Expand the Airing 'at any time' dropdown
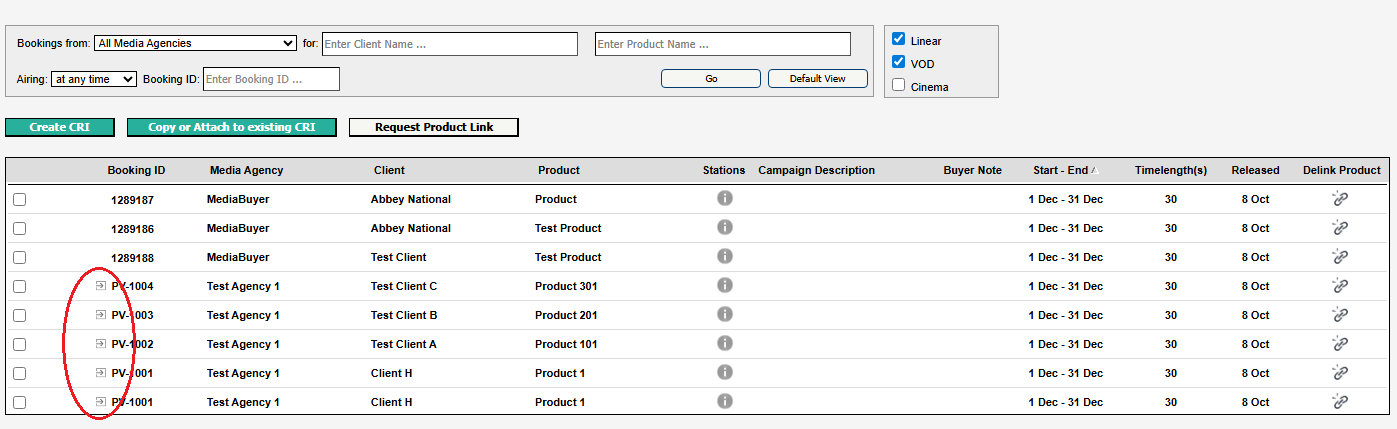 (x=94, y=79)
